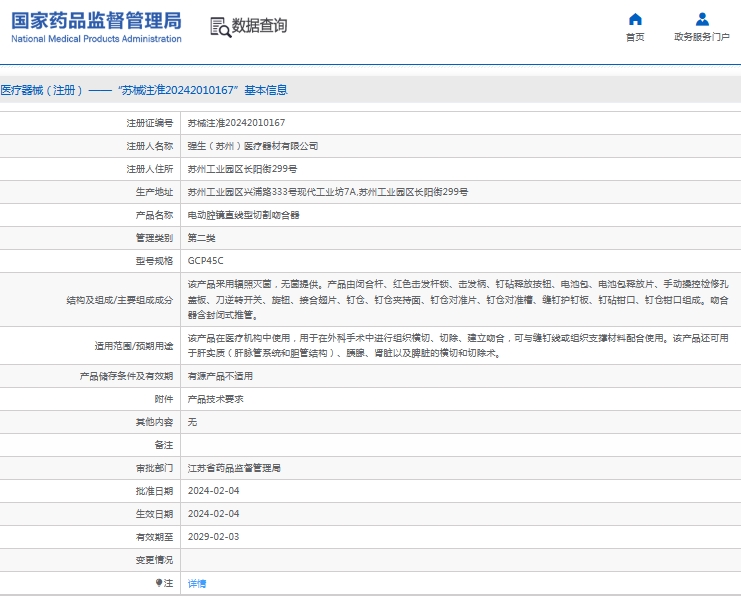Image resolution: width=741 pixels, height=601 pixels.
Task: Click the home (首页) house icon
Action: (635, 19)
